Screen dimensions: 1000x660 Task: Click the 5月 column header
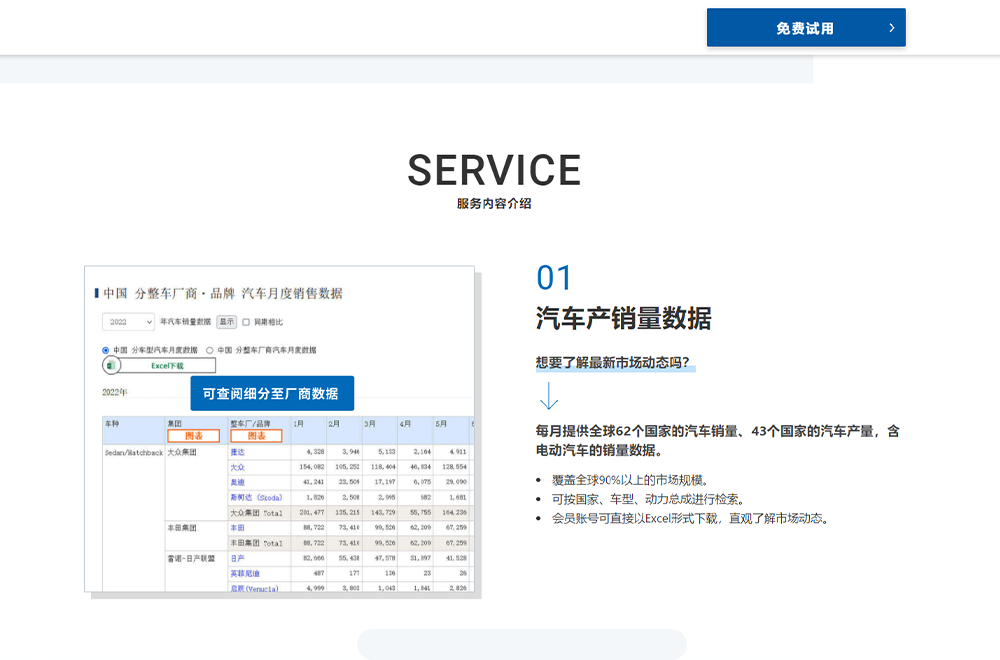tap(441, 423)
